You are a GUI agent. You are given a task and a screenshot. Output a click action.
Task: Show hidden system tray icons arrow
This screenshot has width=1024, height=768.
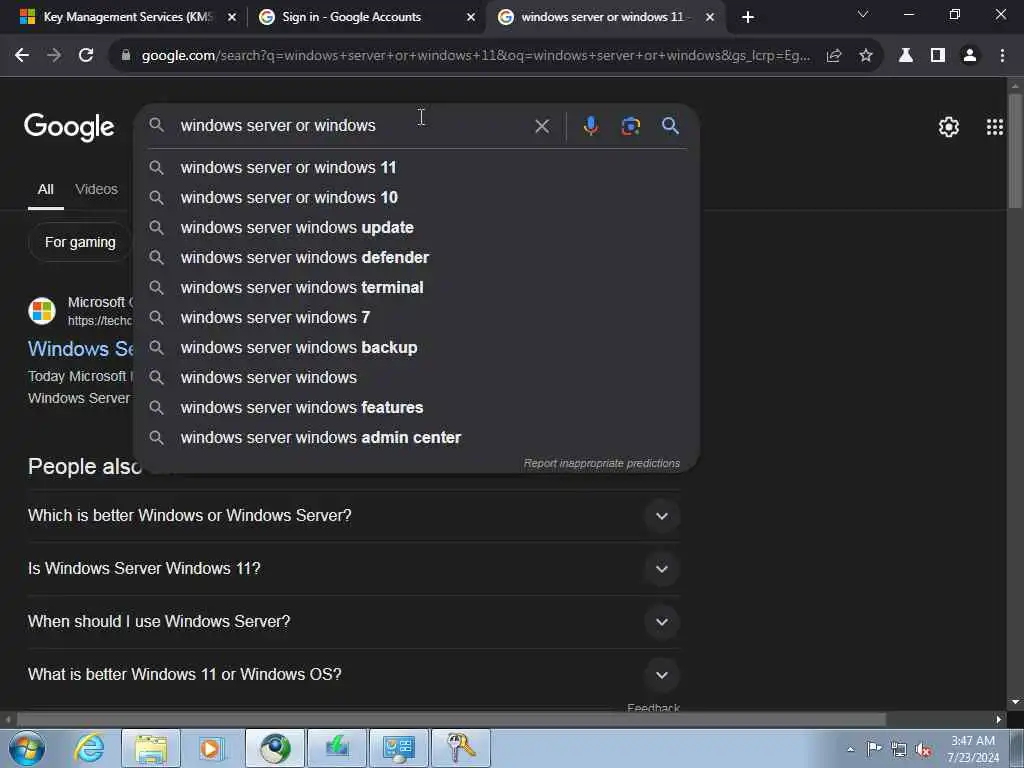coord(850,749)
